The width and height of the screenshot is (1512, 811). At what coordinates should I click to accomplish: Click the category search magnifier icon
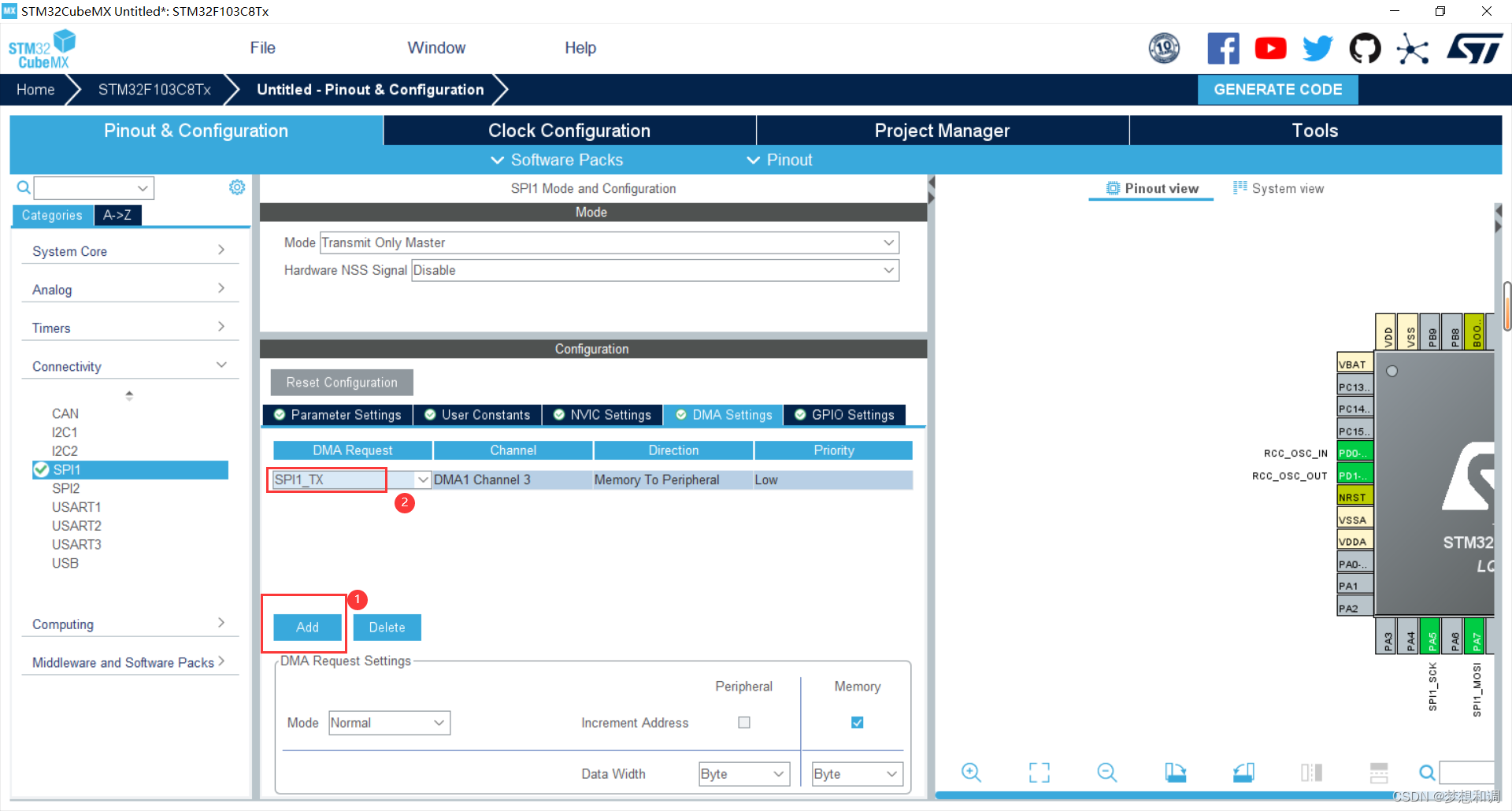point(24,187)
